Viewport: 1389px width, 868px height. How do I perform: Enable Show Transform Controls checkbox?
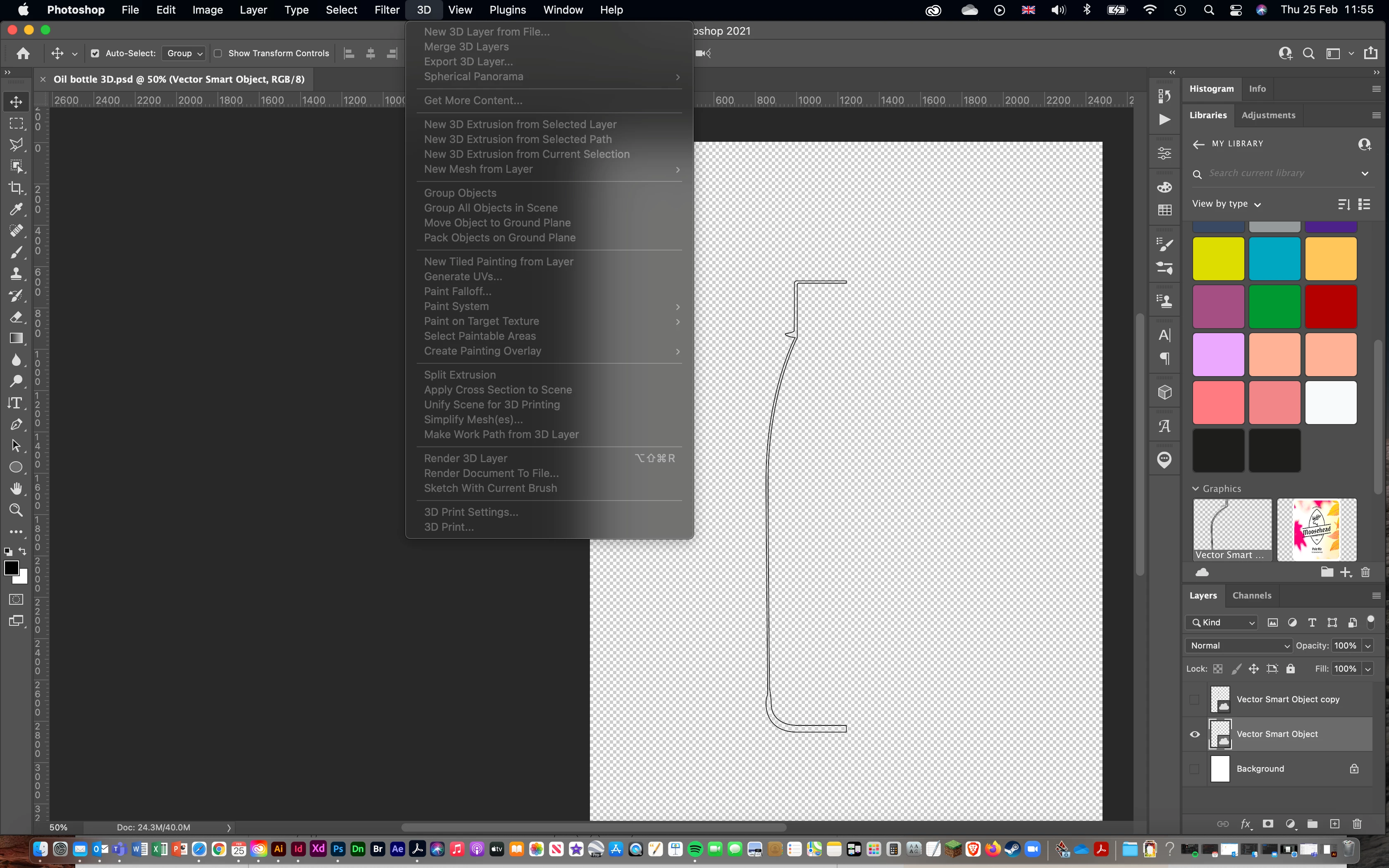pyautogui.click(x=218, y=53)
